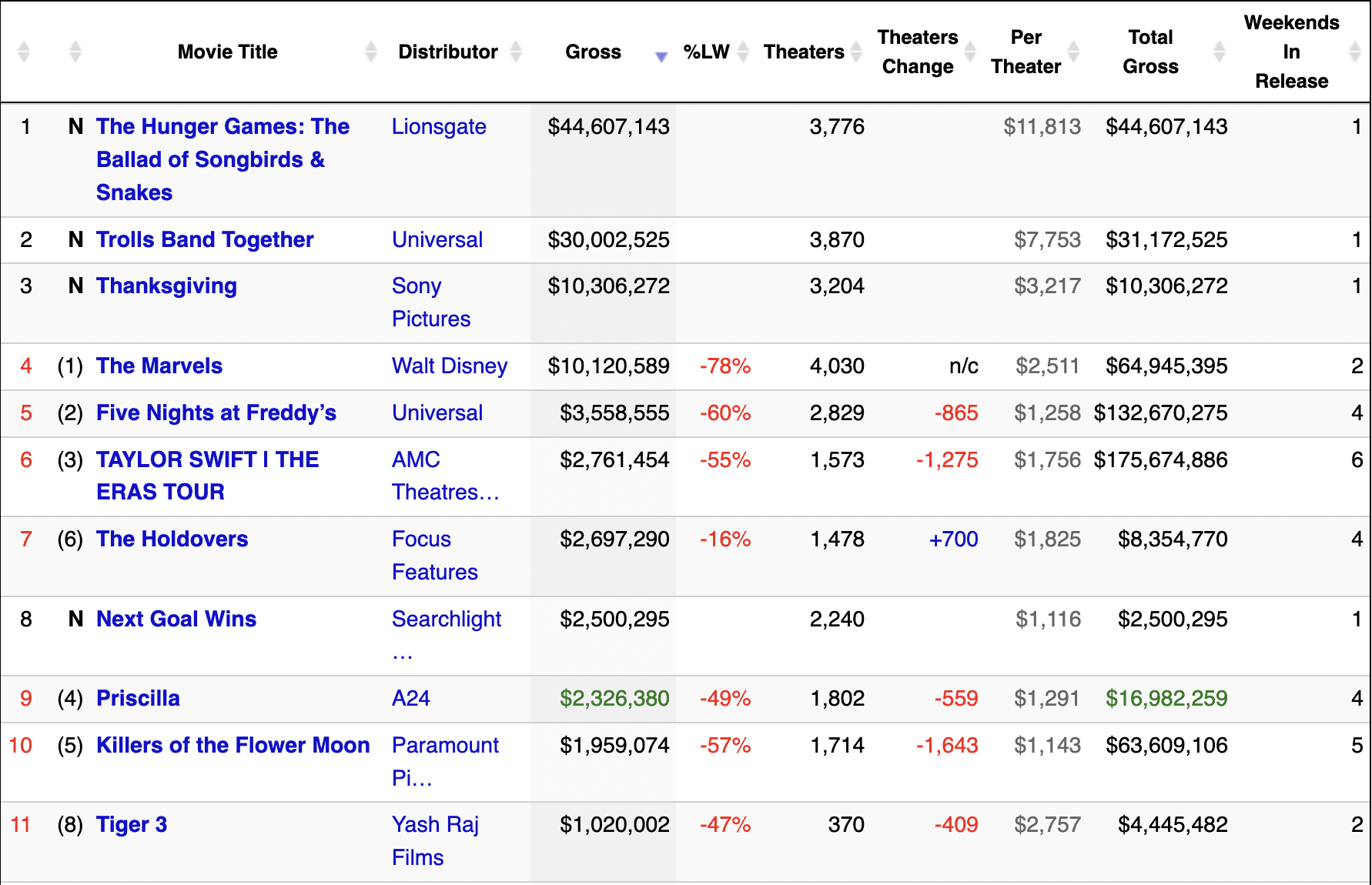
Task: Open Universal distributor link in Freddy's row
Action: click(x=437, y=413)
